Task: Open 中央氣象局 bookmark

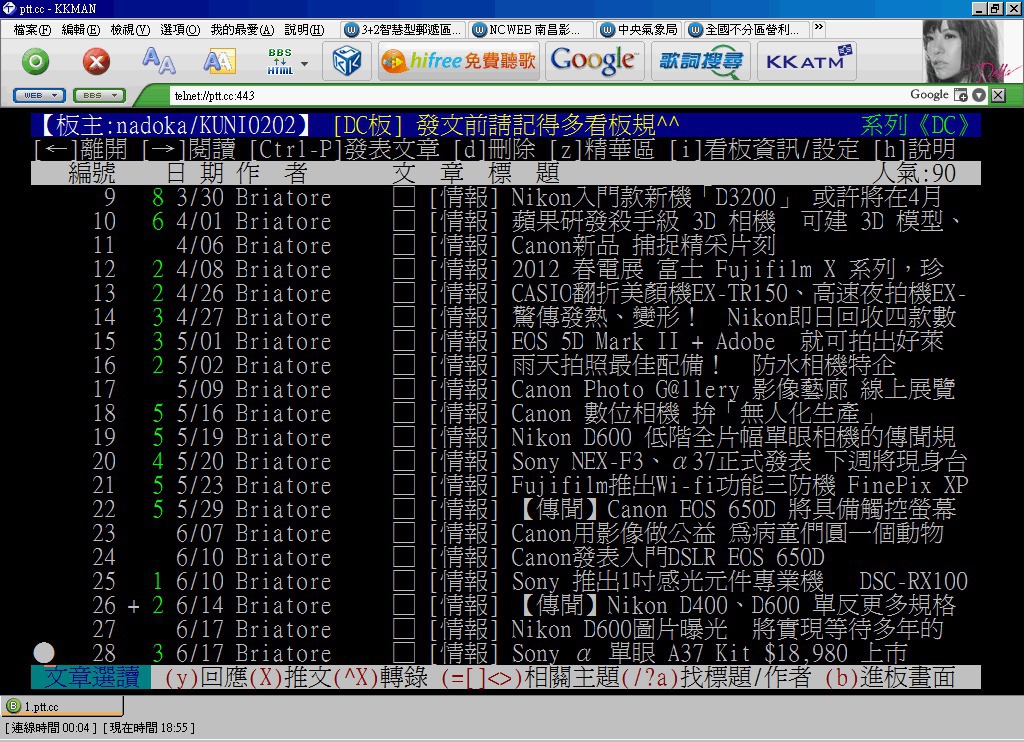Action: pyautogui.click(x=640, y=30)
